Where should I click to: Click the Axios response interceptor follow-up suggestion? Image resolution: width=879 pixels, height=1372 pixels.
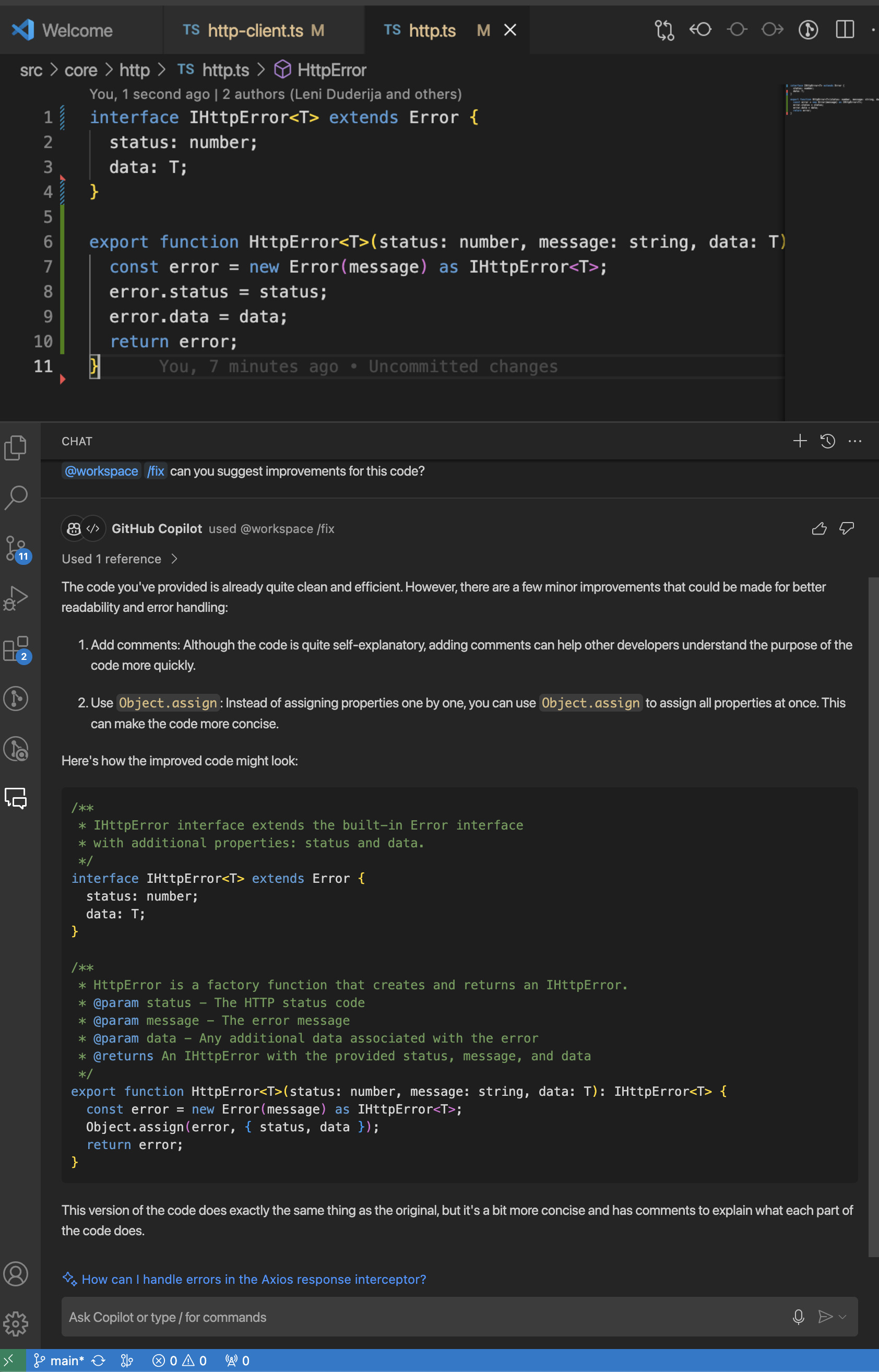[254, 1279]
